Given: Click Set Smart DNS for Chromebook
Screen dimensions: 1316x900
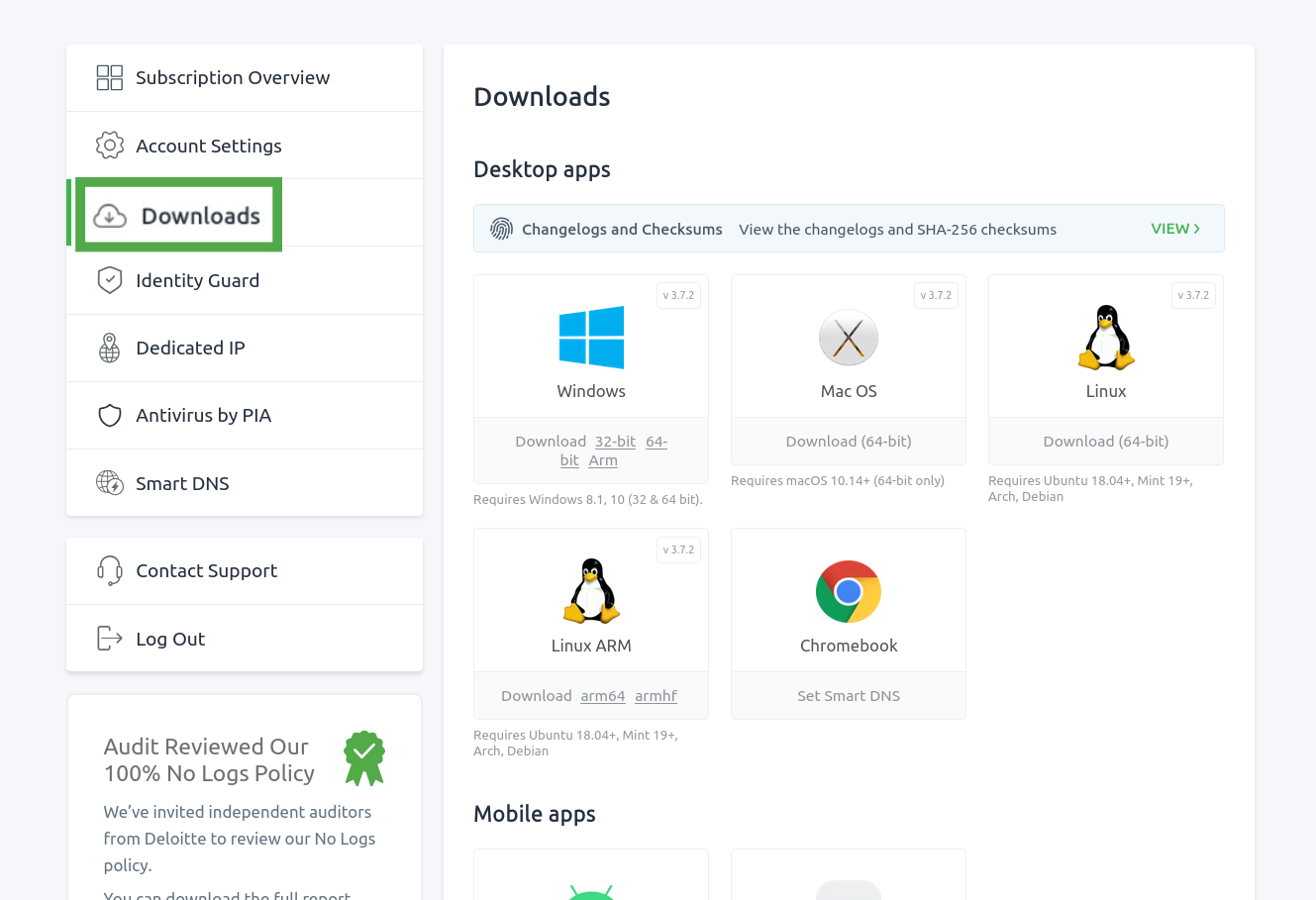Looking at the screenshot, I should click(849, 696).
